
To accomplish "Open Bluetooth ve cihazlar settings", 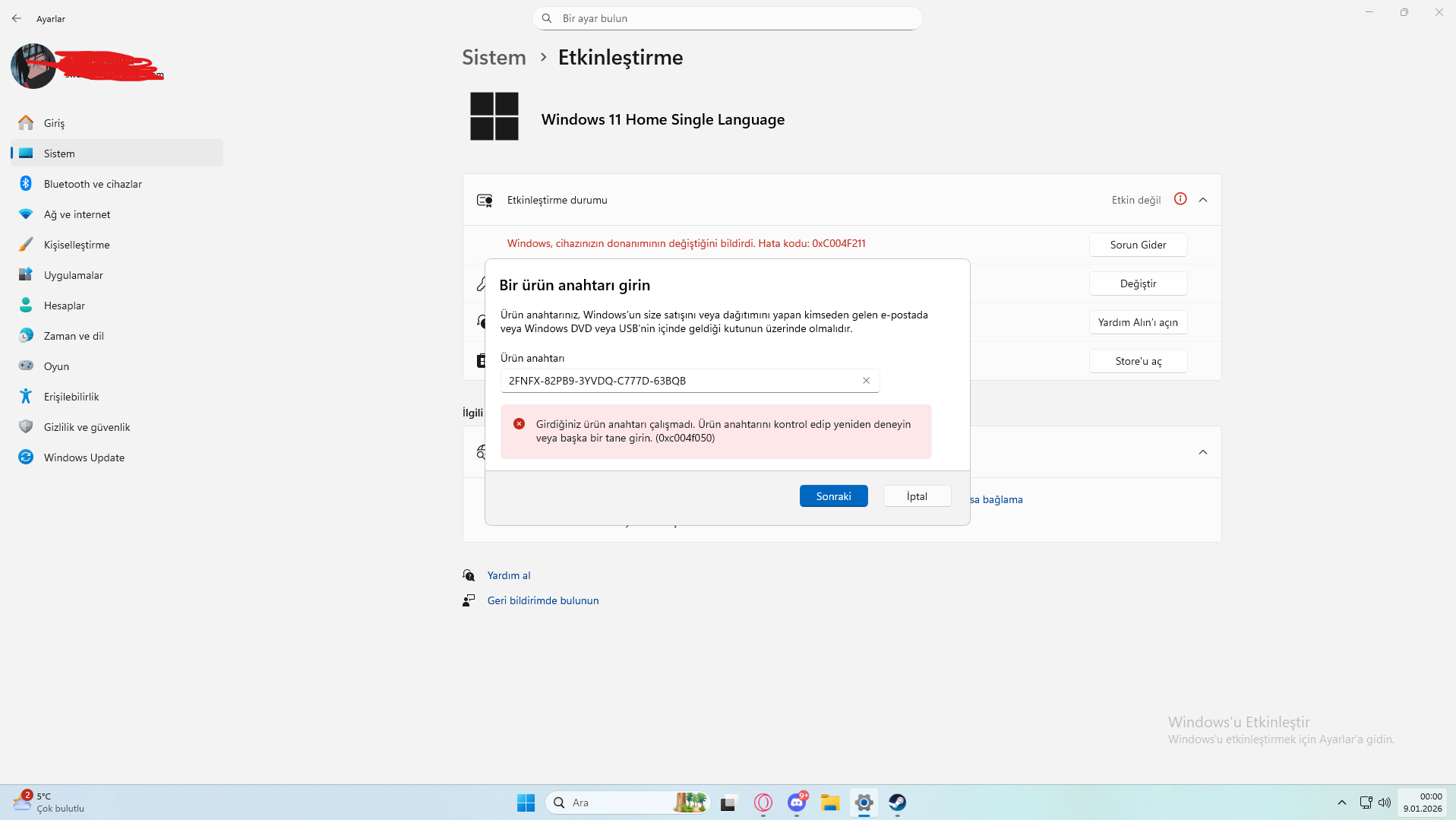I will (x=117, y=183).
